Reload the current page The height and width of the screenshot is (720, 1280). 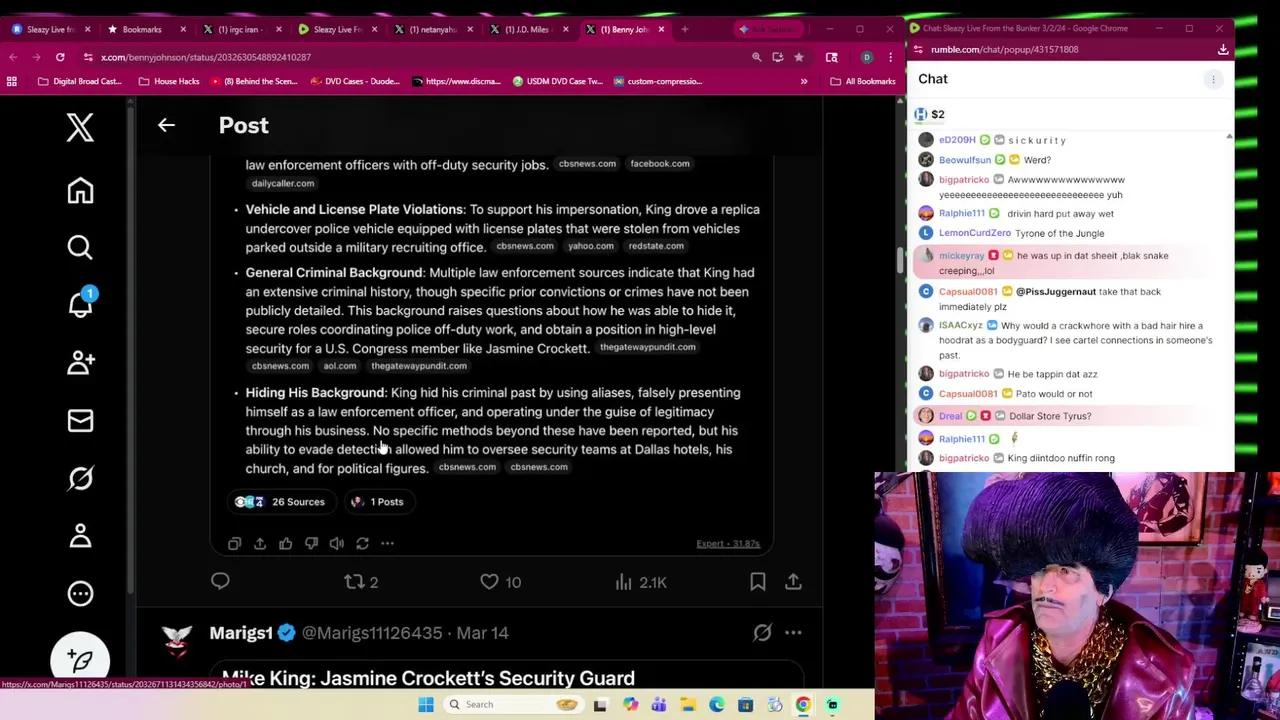60,57
